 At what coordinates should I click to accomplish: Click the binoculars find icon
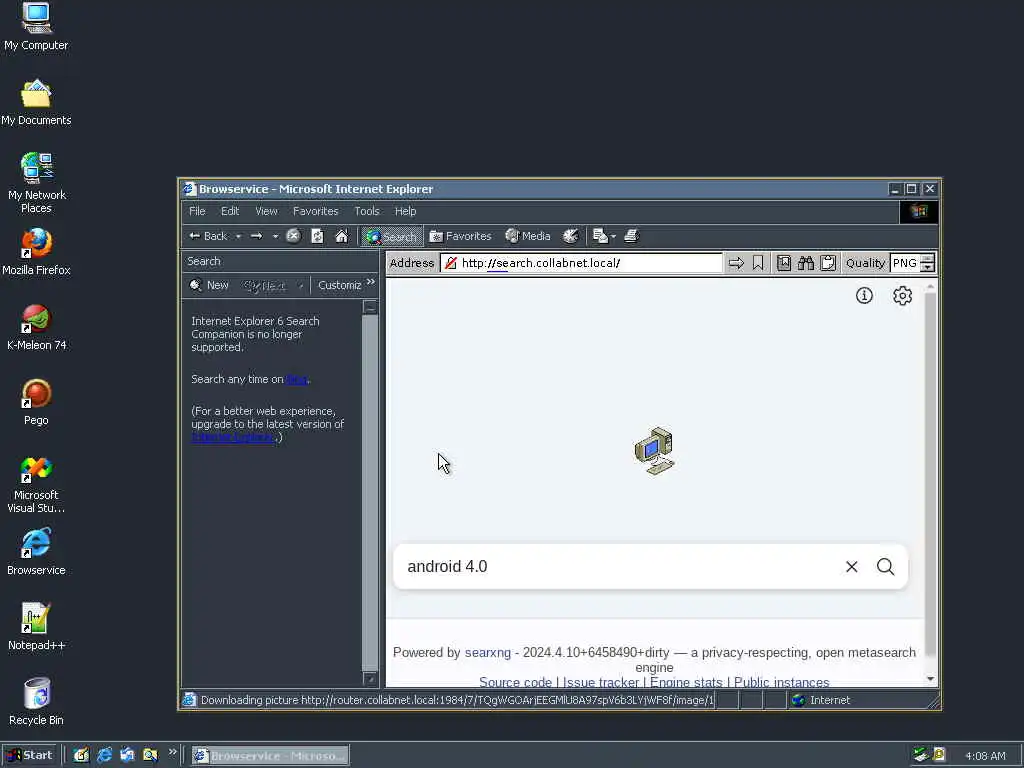click(806, 263)
